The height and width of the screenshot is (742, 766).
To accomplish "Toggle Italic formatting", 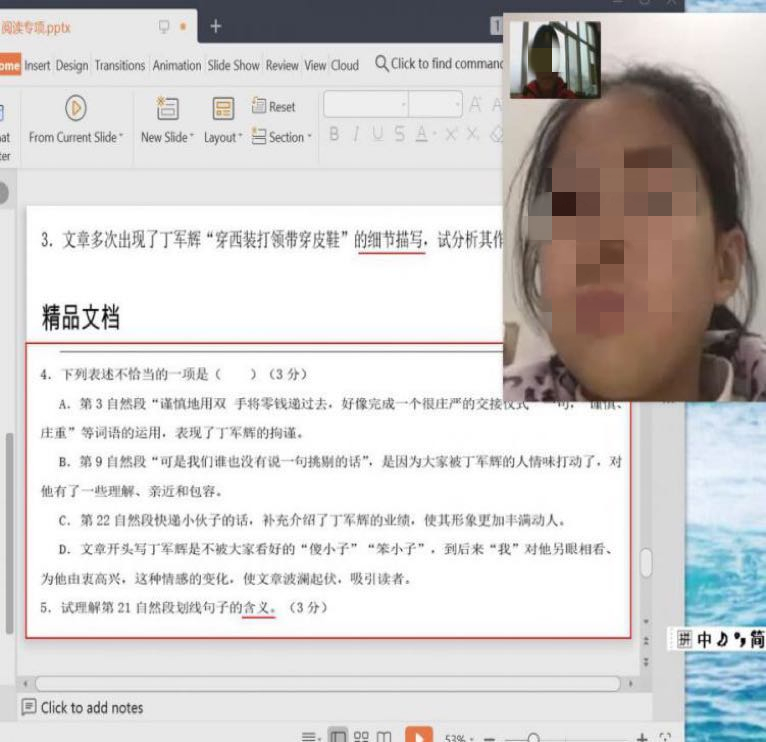I will click(x=355, y=134).
